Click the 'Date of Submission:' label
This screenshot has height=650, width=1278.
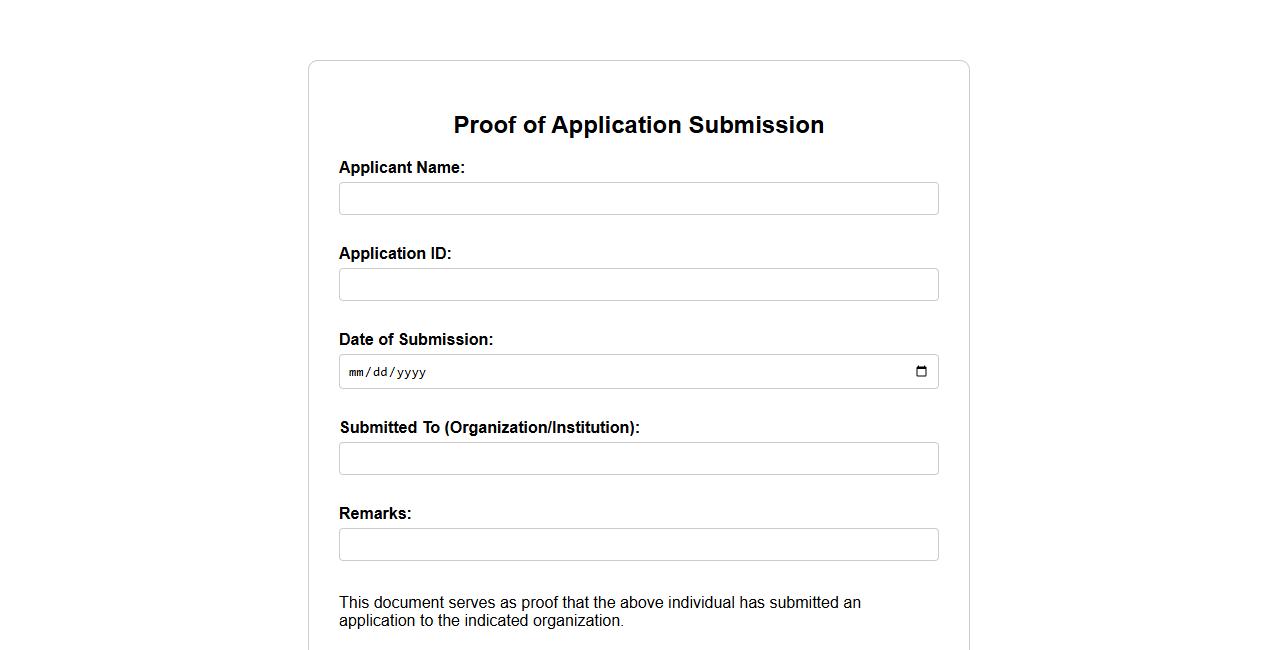tap(415, 340)
